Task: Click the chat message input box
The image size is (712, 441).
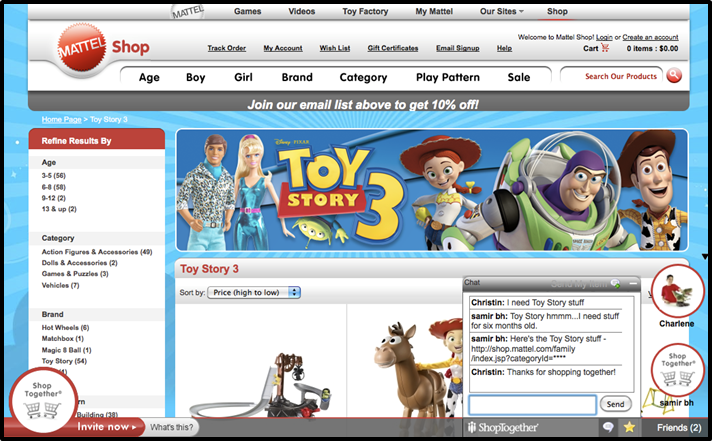Action: [532, 404]
